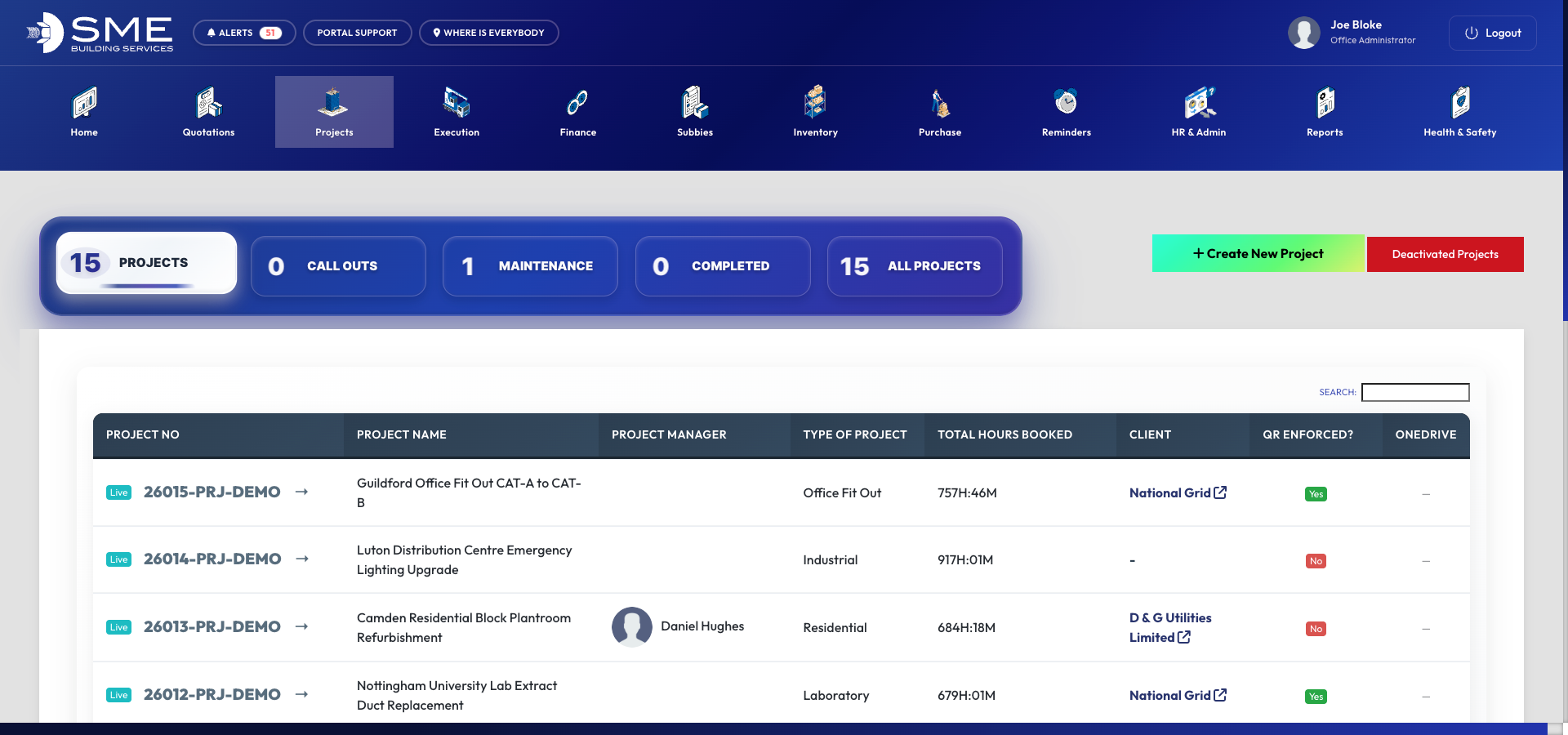Expand the Nottingham University project row arrow
Screen dimensions: 1568x735
[301, 694]
